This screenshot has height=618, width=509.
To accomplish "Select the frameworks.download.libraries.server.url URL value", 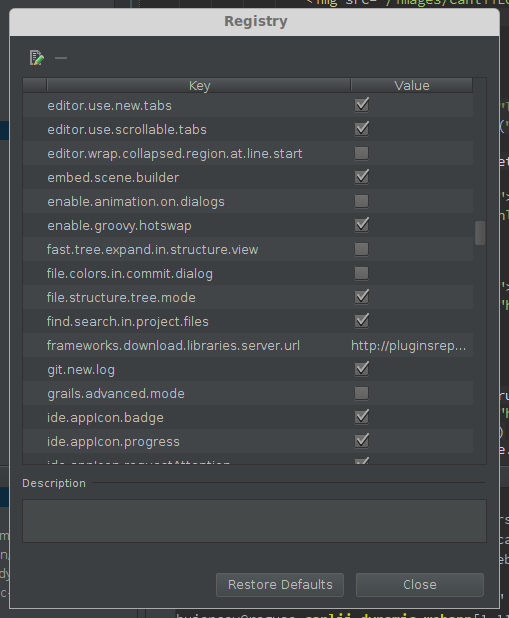I will [x=408, y=346].
